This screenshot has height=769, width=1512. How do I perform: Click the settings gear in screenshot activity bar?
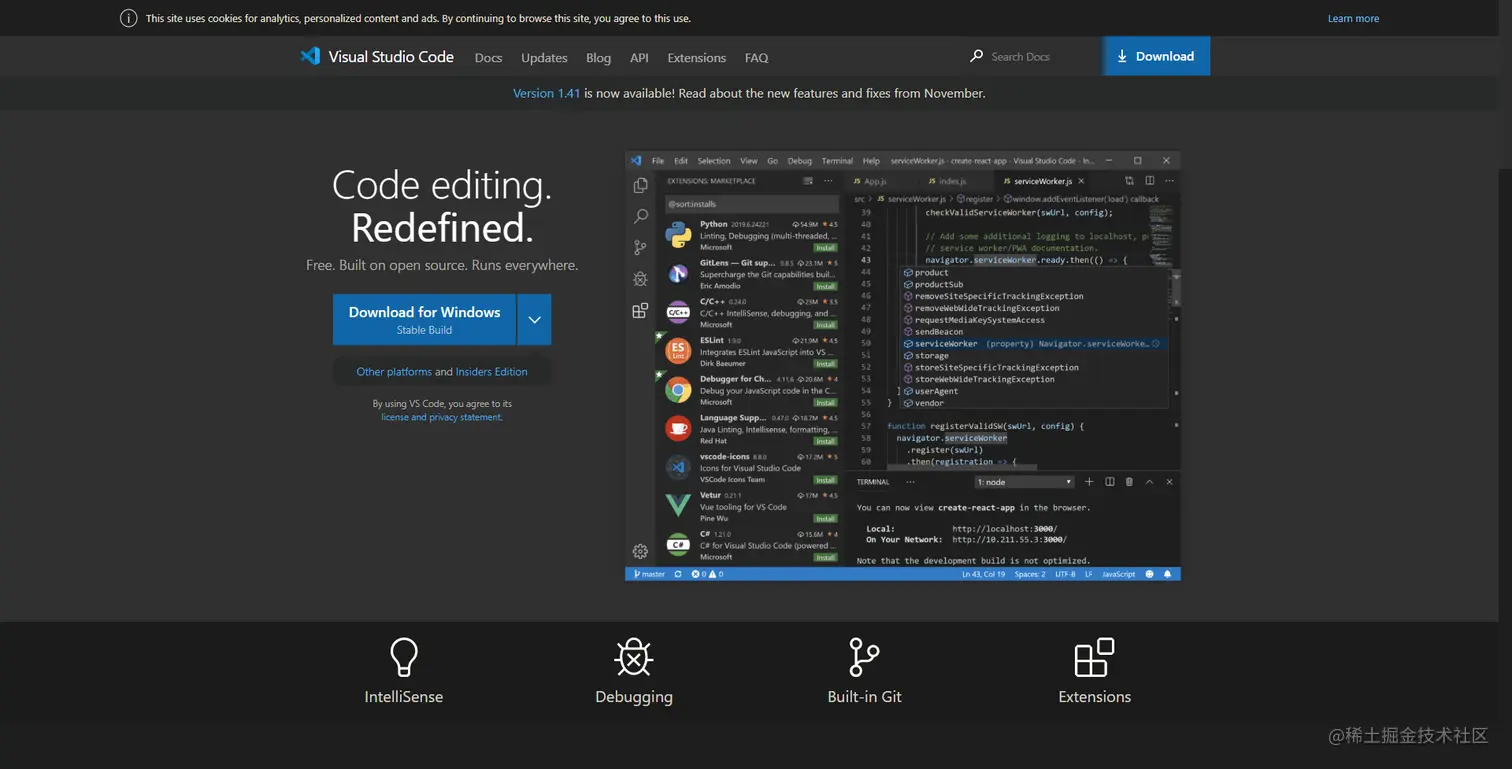[x=640, y=551]
